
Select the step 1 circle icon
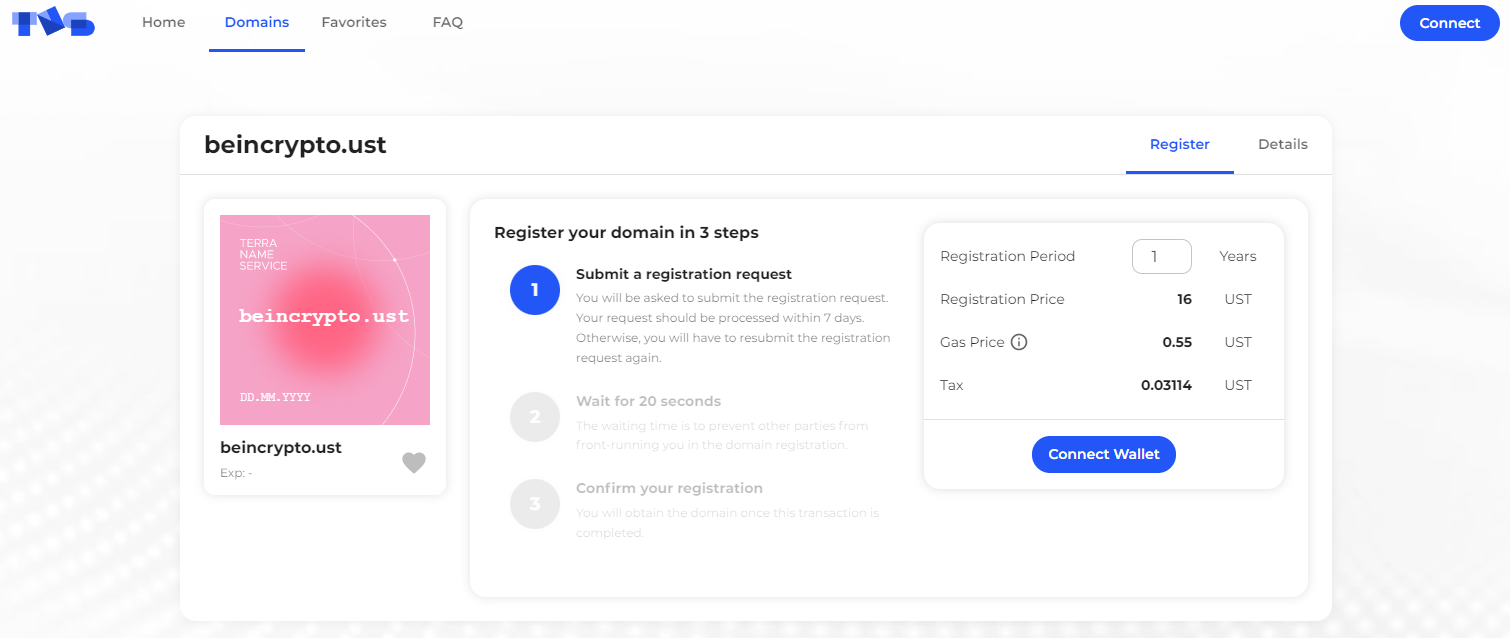(534, 290)
